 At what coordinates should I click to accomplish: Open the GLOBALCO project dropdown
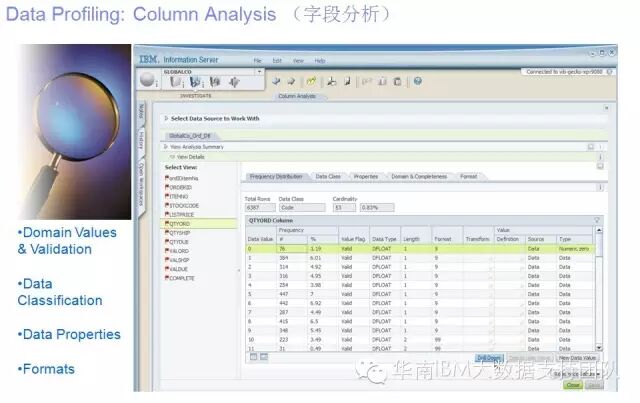(259, 72)
